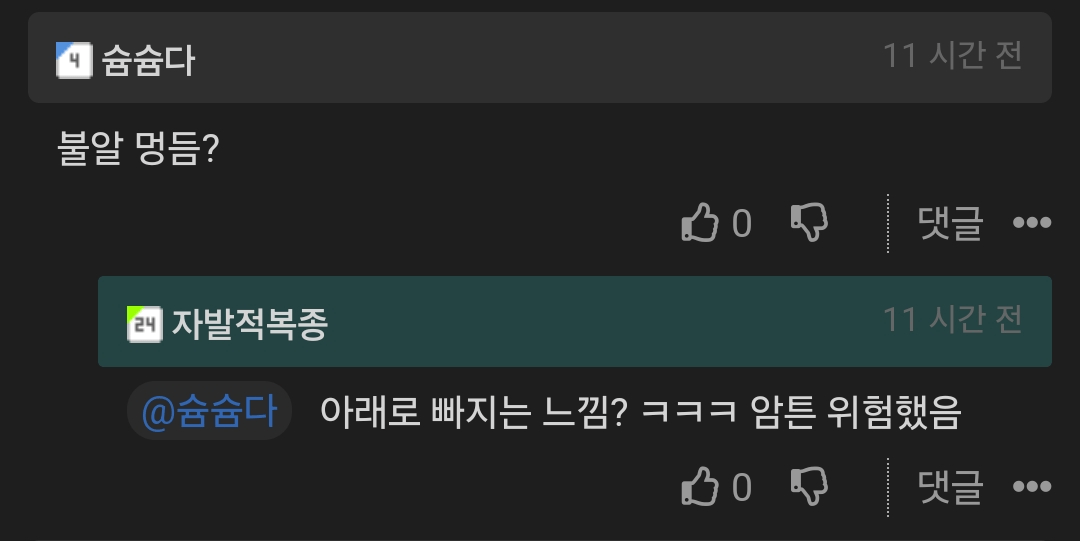Tap 댓글 below 자발적복종's reply
This screenshot has width=1080, height=541.
(950, 487)
